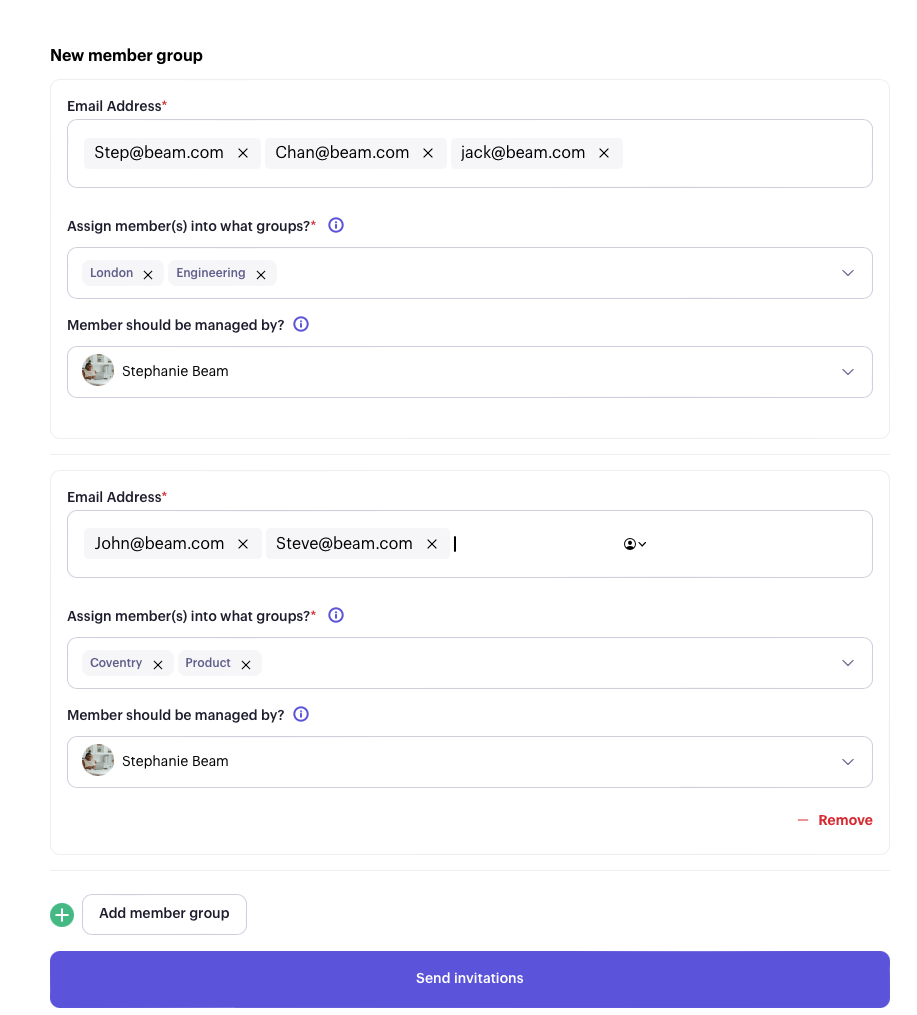Click Remove link for second member group
The height and width of the screenshot is (1015, 917).
point(835,820)
